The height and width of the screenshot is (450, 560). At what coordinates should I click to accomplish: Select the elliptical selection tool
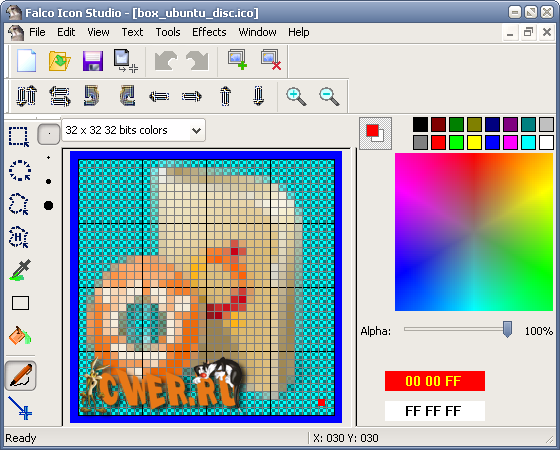tap(20, 170)
